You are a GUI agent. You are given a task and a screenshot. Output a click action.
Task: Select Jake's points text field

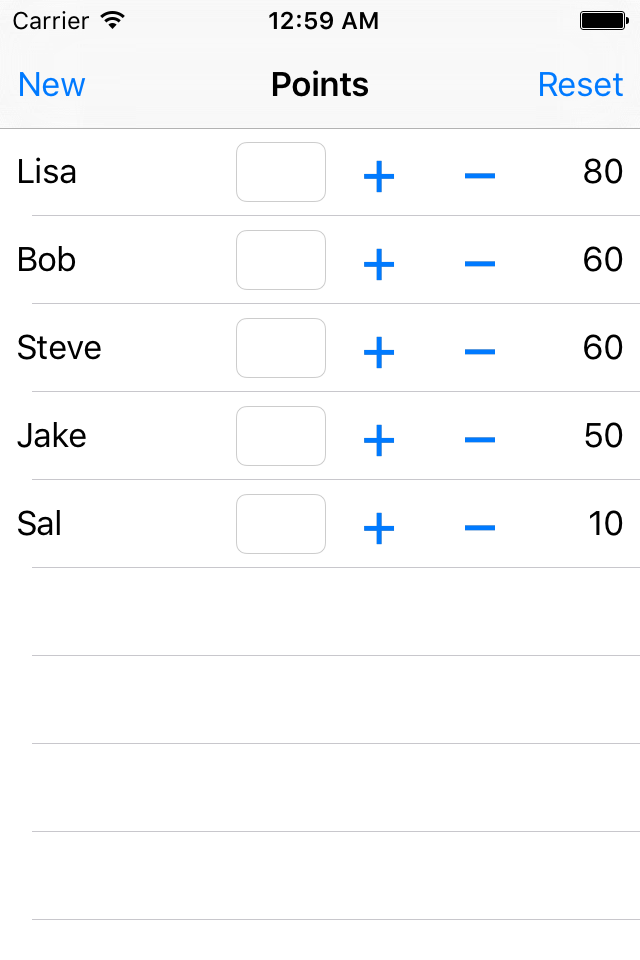point(280,436)
